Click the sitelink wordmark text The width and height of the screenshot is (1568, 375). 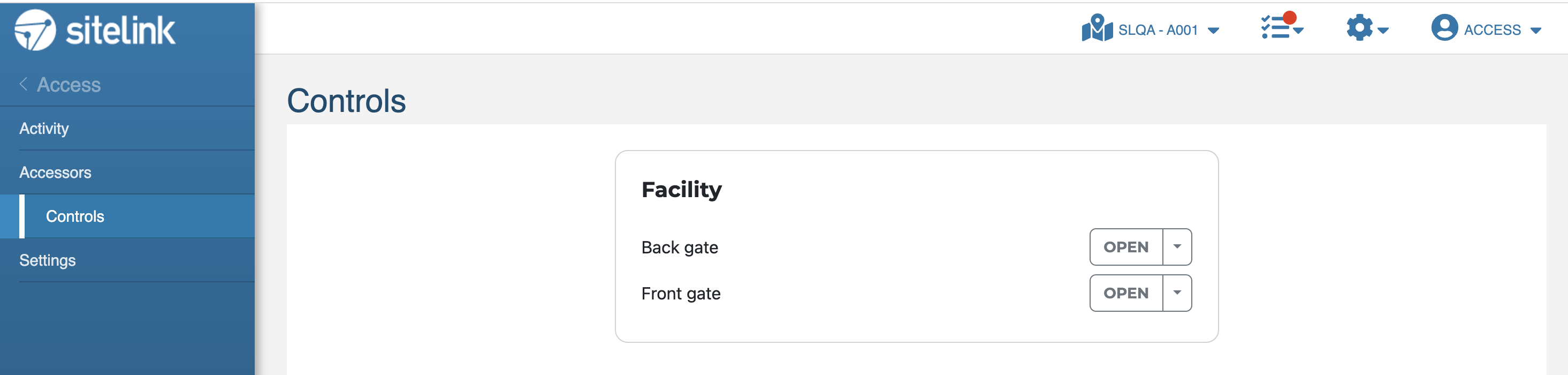point(120,31)
